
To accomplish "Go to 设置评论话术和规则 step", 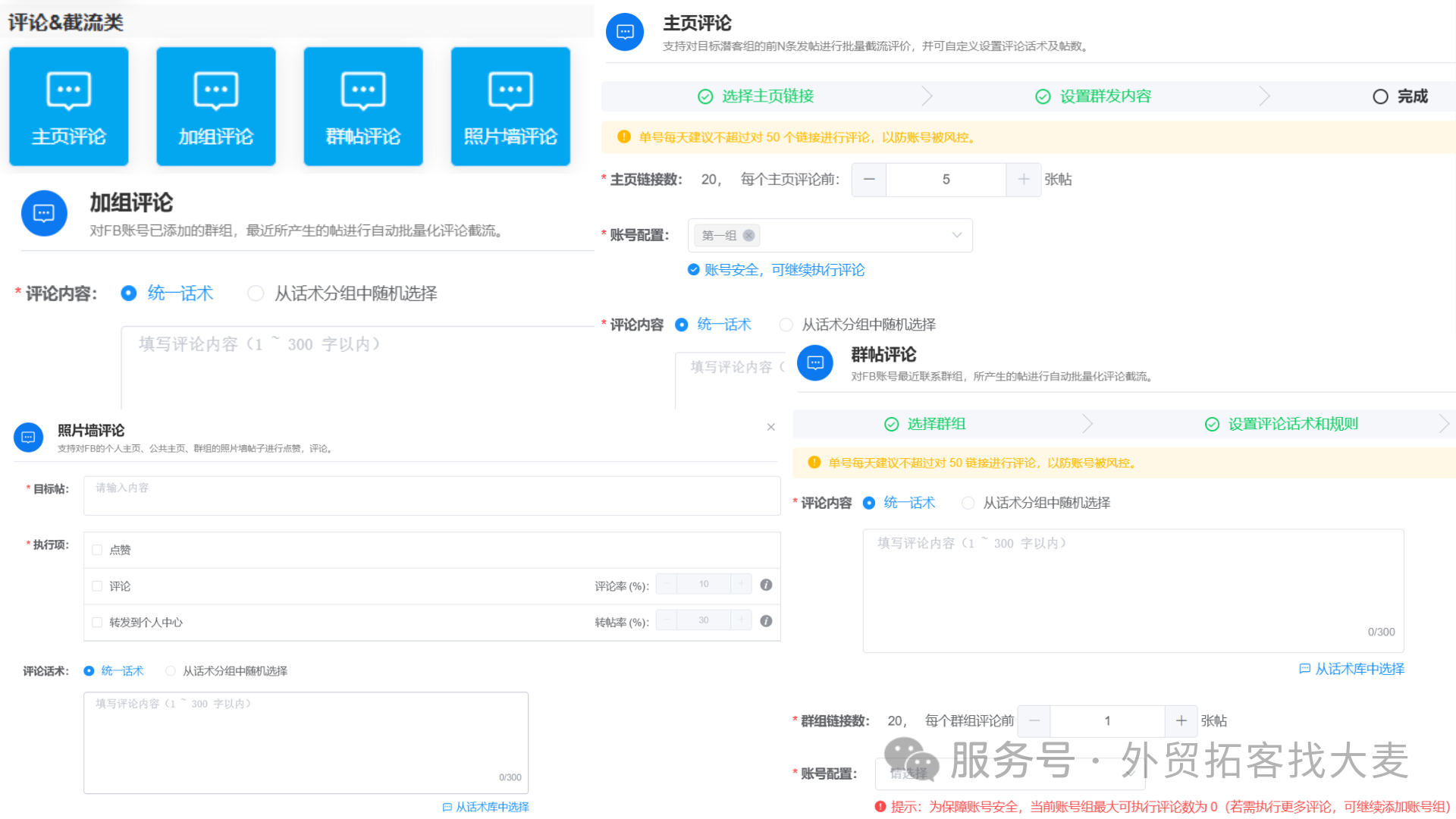I will tap(1293, 424).
